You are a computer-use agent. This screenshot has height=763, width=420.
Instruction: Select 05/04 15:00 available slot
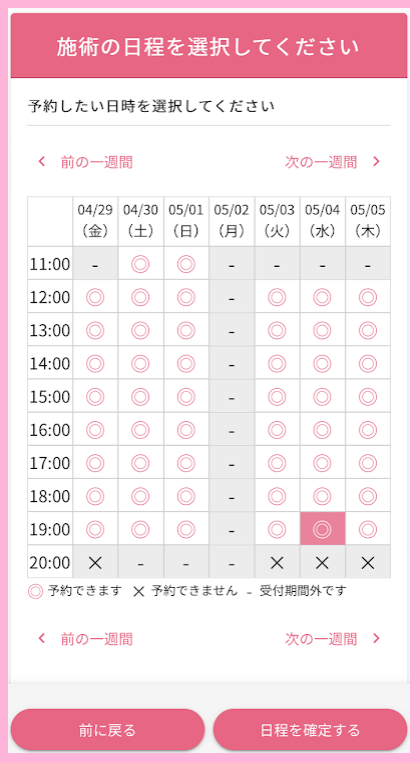323,396
